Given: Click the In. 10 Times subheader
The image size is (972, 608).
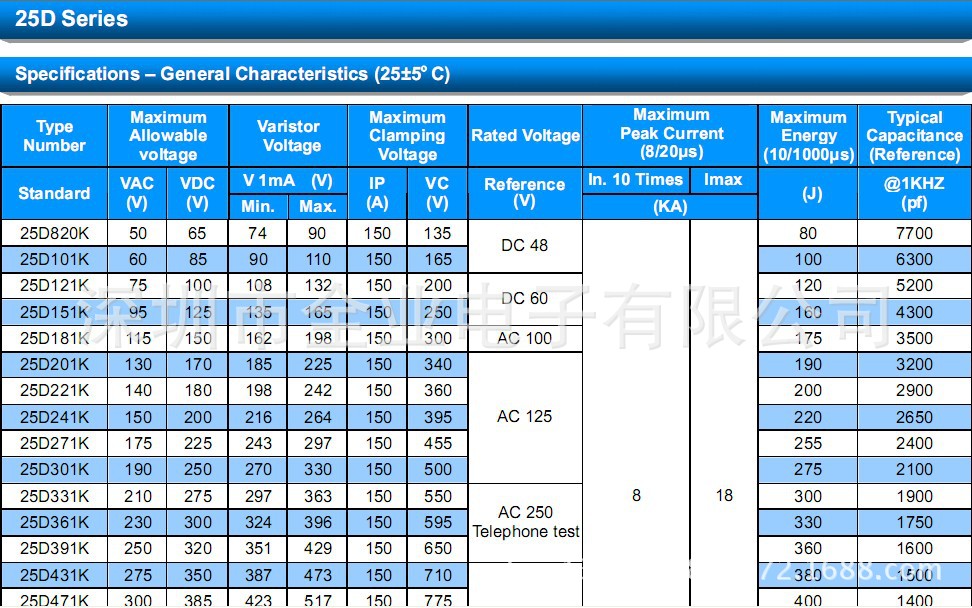Looking at the screenshot, I should 636,180.
